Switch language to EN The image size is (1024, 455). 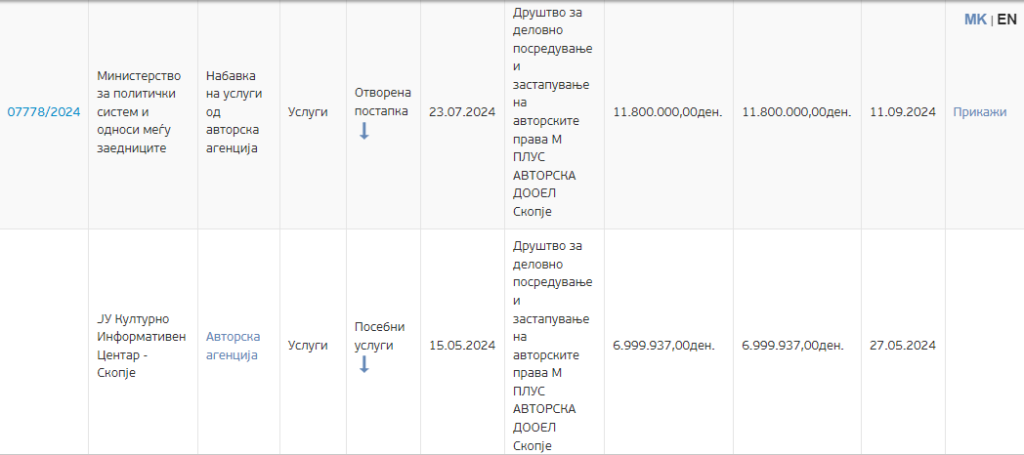point(1006,20)
